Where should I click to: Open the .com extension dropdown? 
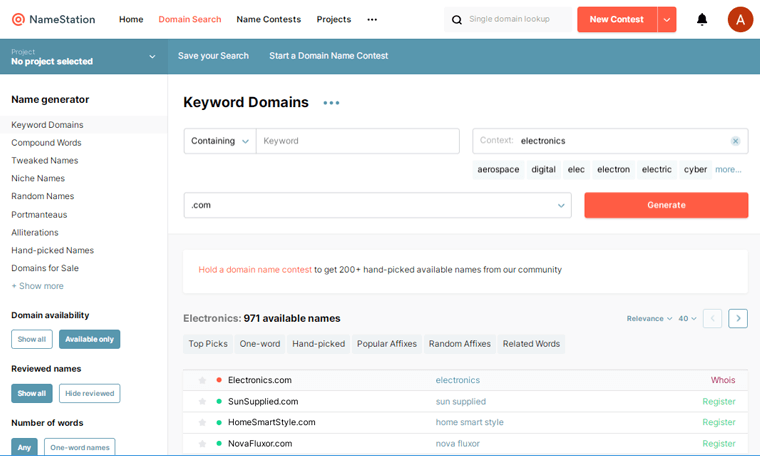click(378, 205)
